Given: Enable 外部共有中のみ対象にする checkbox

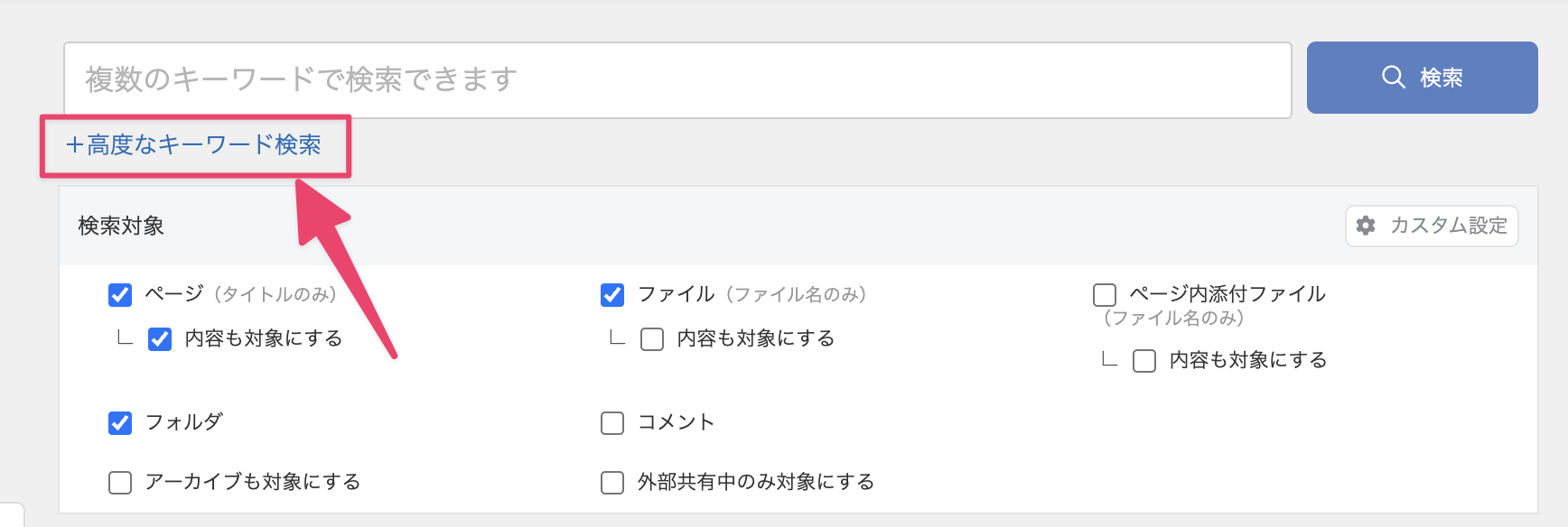Looking at the screenshot, I should [612, 483].
